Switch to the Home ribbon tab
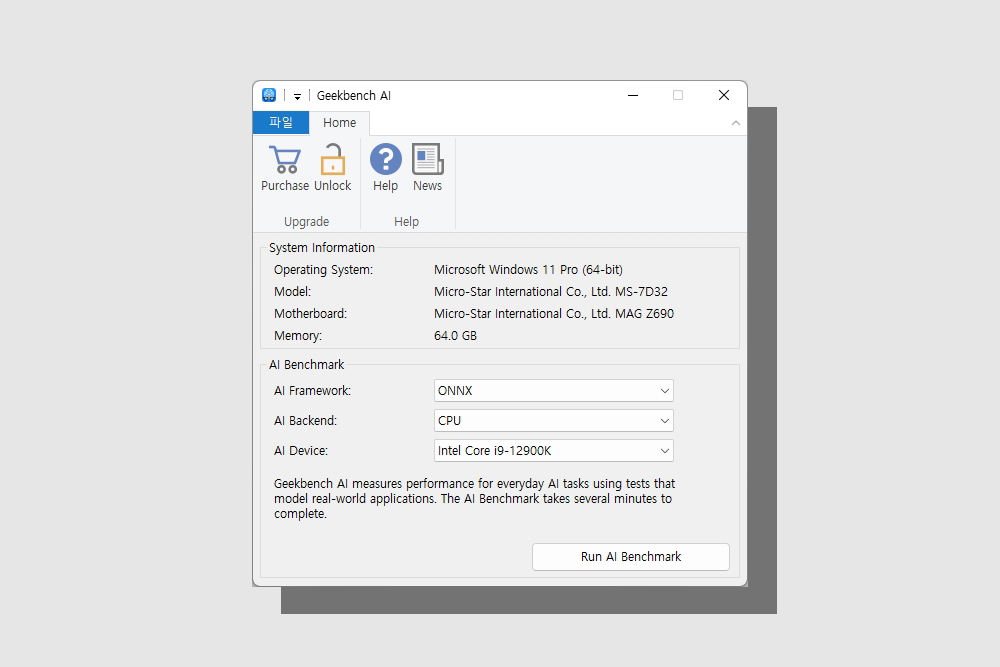The image size is (1000, 667). point(339,122)
